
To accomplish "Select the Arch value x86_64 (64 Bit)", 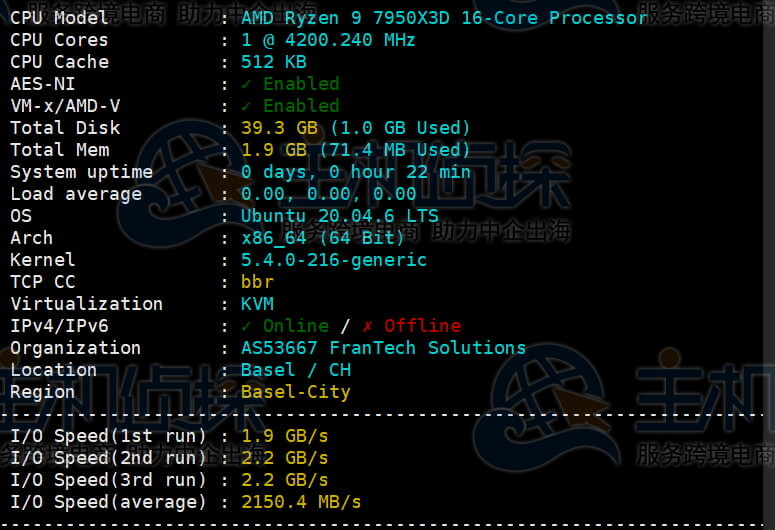I will (323, 238).
